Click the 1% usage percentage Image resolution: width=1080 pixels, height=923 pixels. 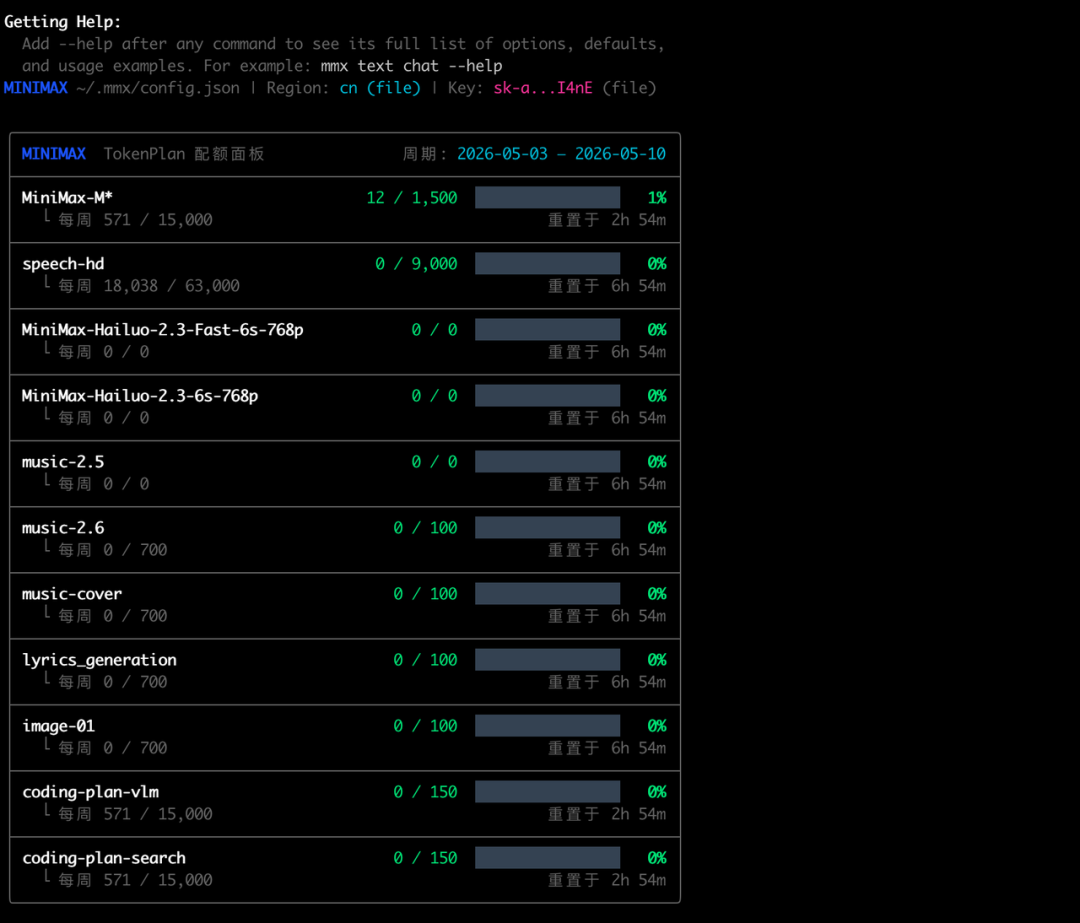[657, 198]
